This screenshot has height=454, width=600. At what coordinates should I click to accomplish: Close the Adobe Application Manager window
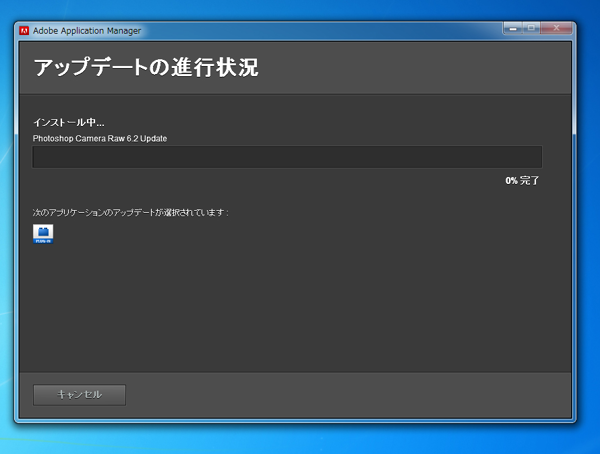(x=556, y=28)
